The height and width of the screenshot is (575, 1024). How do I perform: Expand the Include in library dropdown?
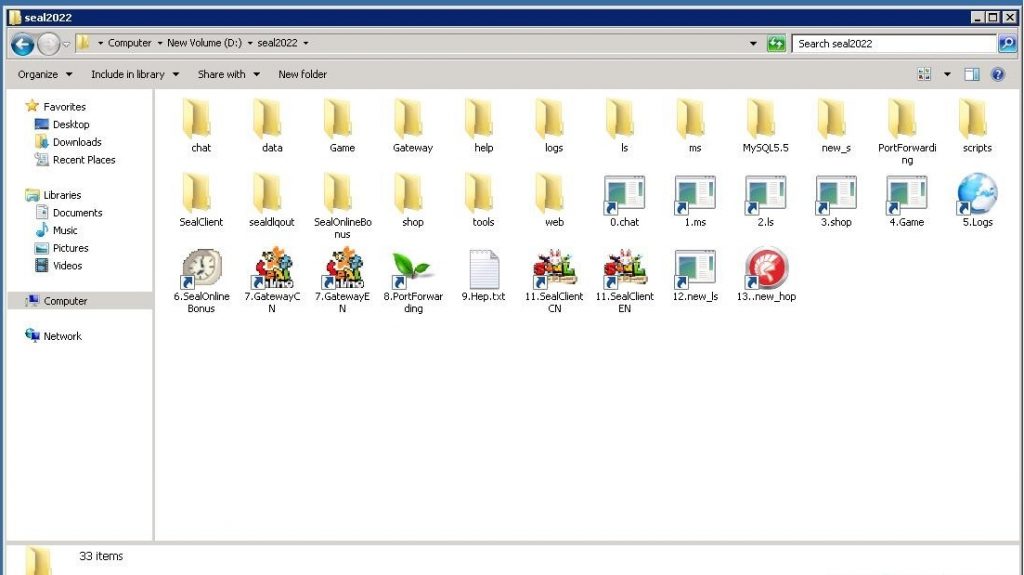[x=135, y=74]
